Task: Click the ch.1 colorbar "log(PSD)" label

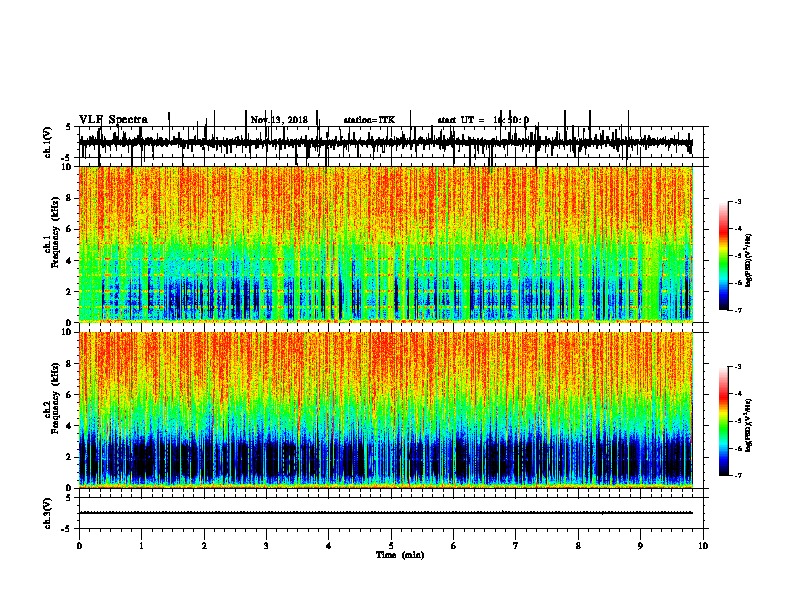Action: 748,260
